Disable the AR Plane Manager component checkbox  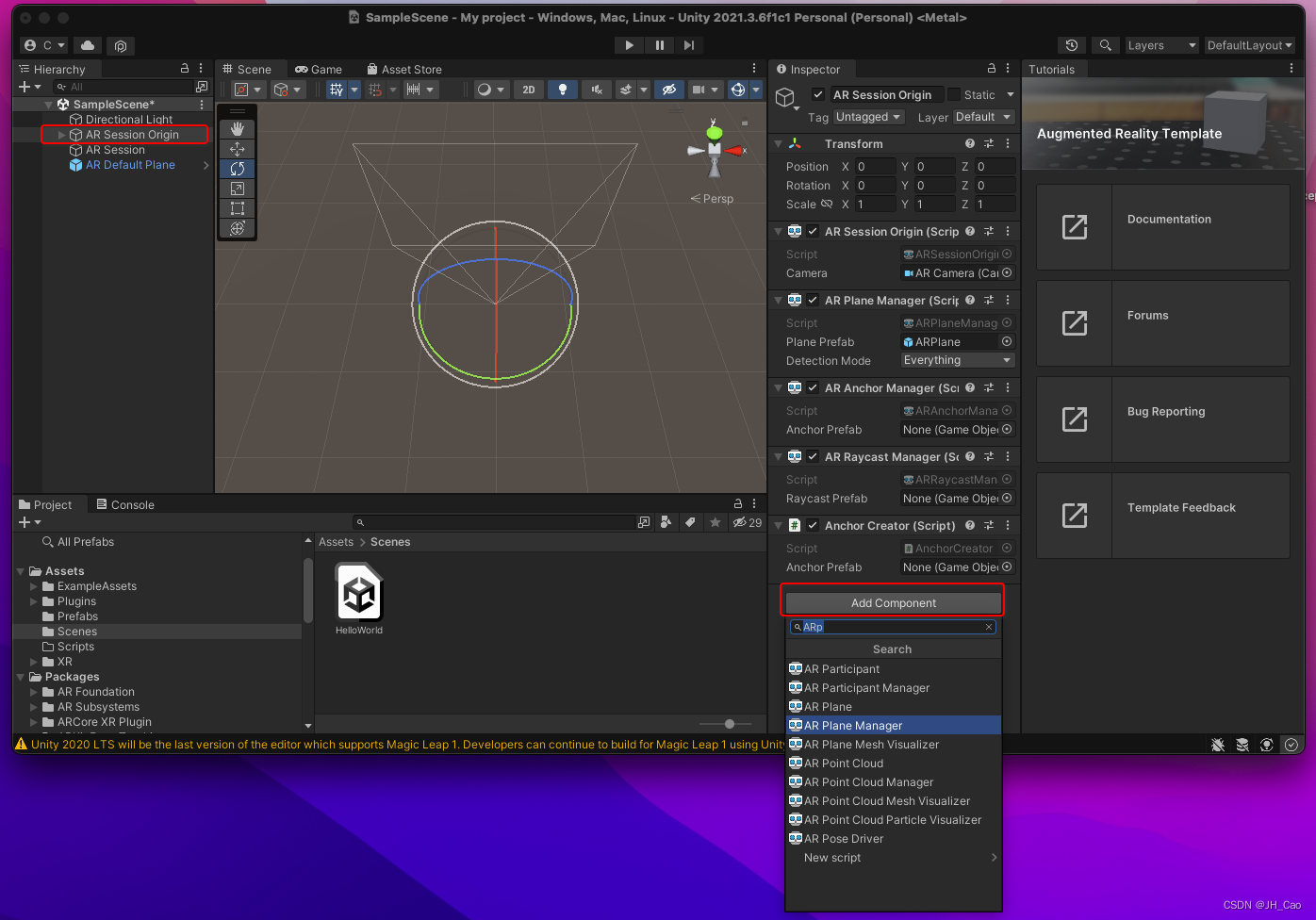point(813,300)
